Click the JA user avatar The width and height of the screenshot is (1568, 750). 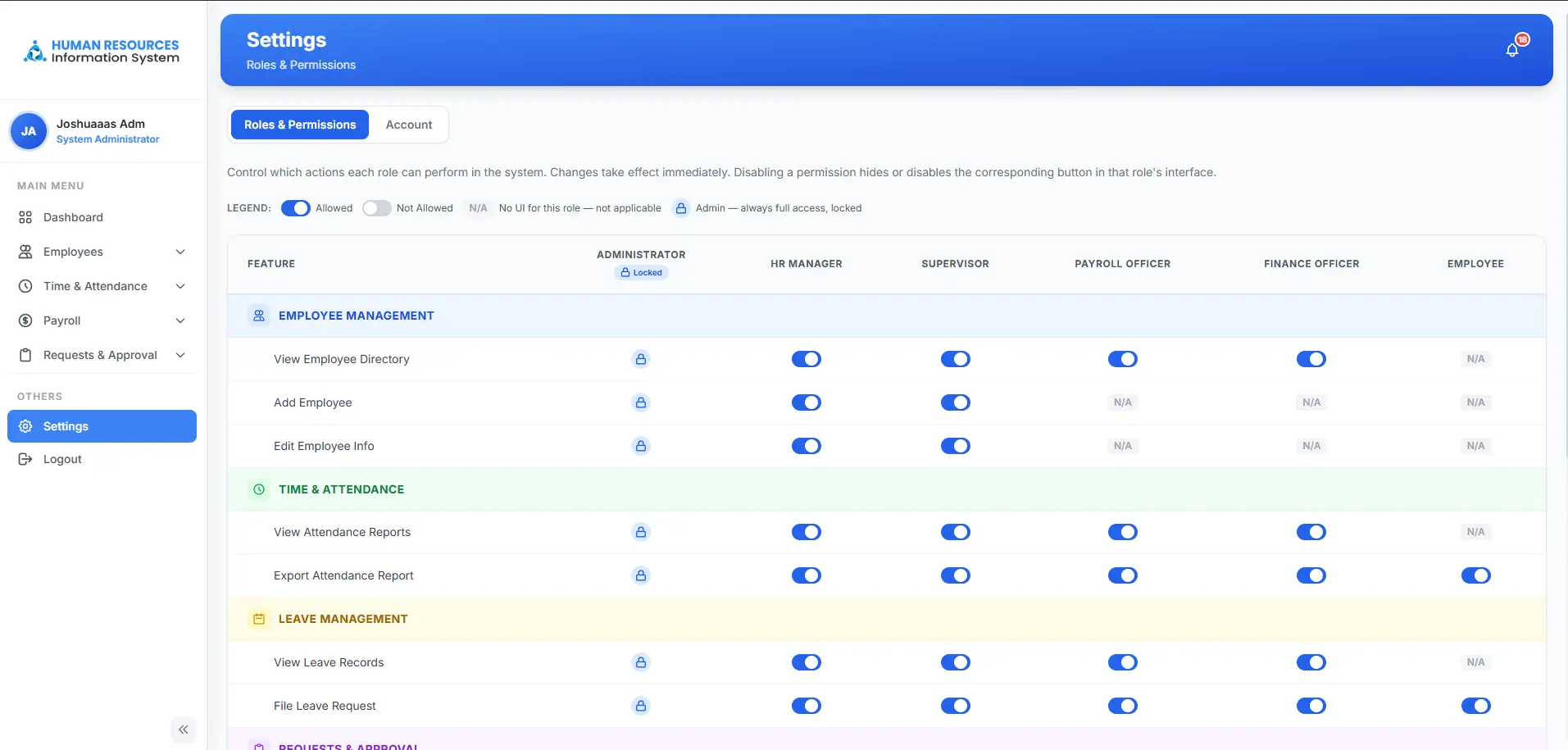pos(29,131)
